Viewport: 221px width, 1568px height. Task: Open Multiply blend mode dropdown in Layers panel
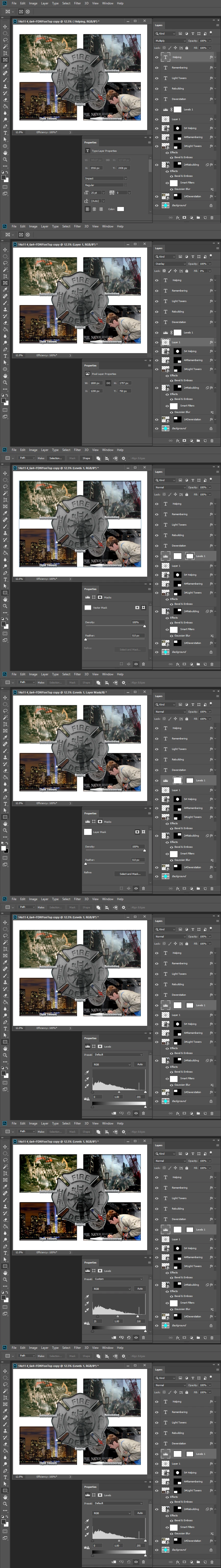click(170, 41)
